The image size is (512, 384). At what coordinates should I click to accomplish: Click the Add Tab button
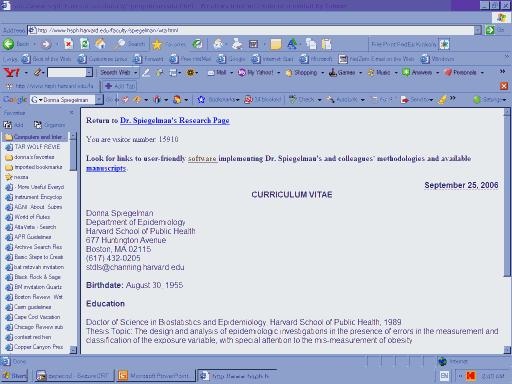pos(120,86)
